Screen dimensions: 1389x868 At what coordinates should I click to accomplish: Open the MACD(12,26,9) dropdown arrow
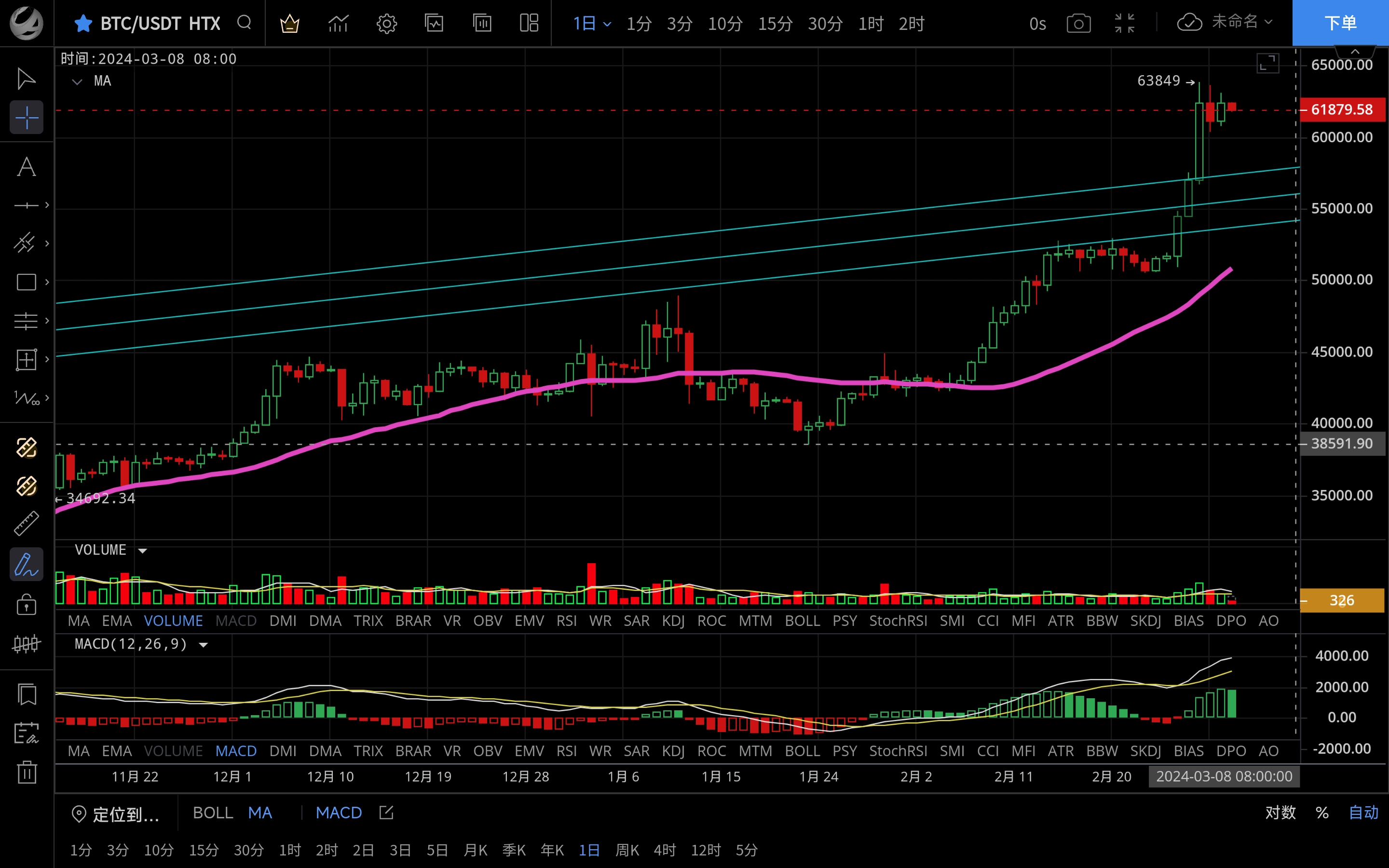[203, 645]
